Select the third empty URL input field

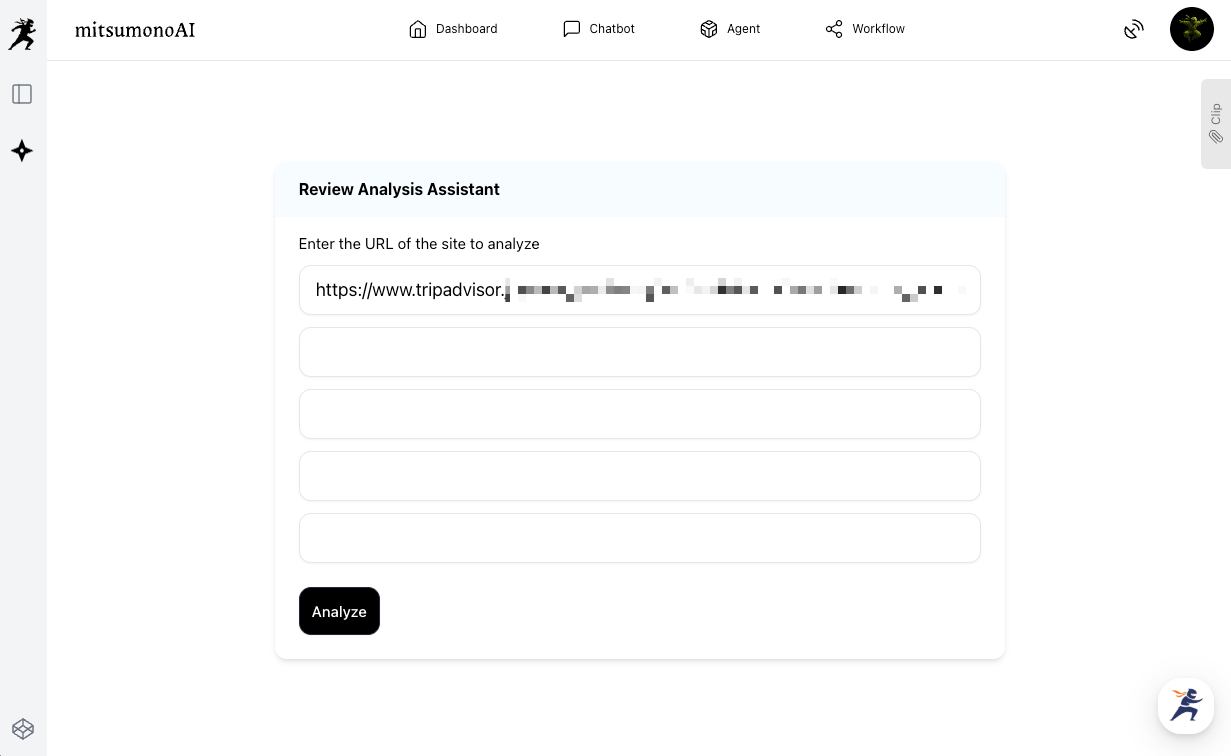pyautogui.click(x=639, y=414)
